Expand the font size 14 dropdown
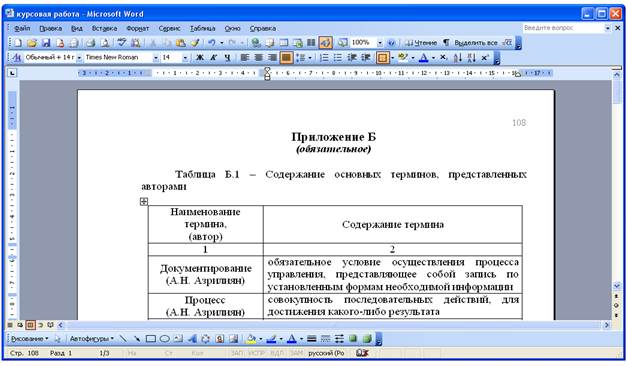 point(185,58)
